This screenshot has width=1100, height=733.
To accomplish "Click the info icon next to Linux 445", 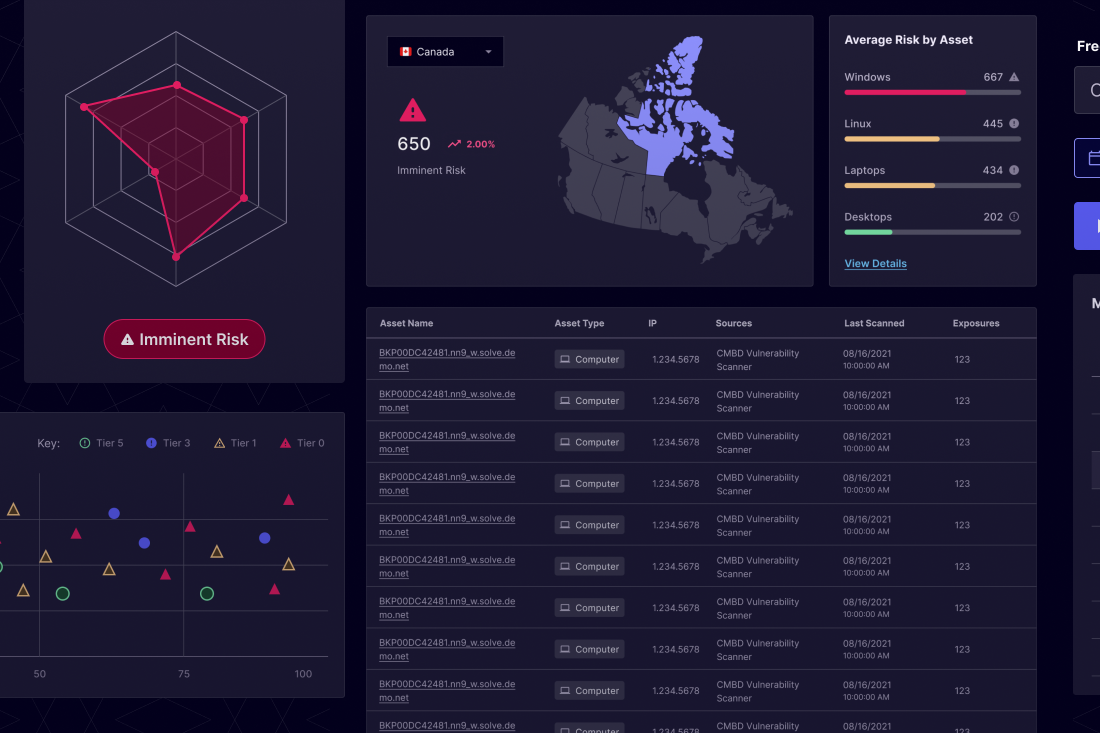I will click(1014, 124).
